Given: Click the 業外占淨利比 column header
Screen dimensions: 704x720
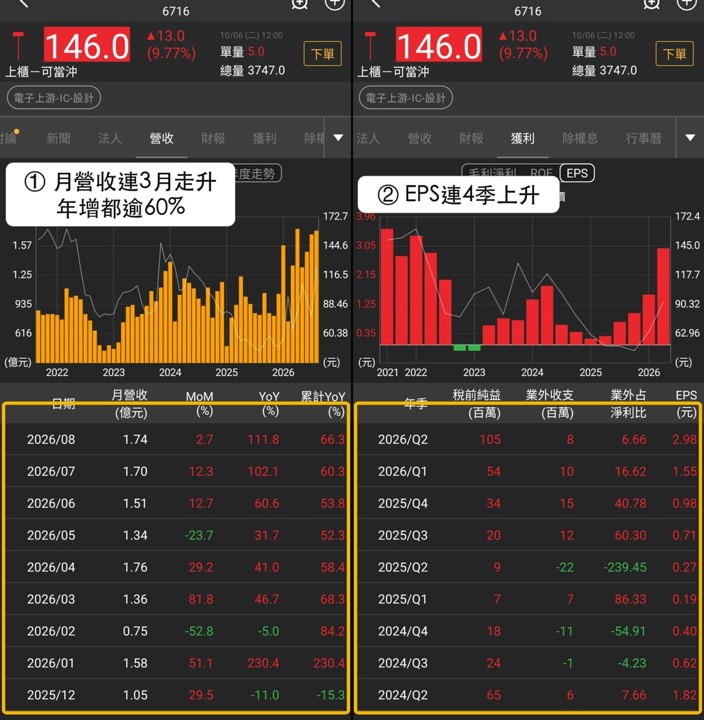Looking at the screenshot, I should point(628,403).
